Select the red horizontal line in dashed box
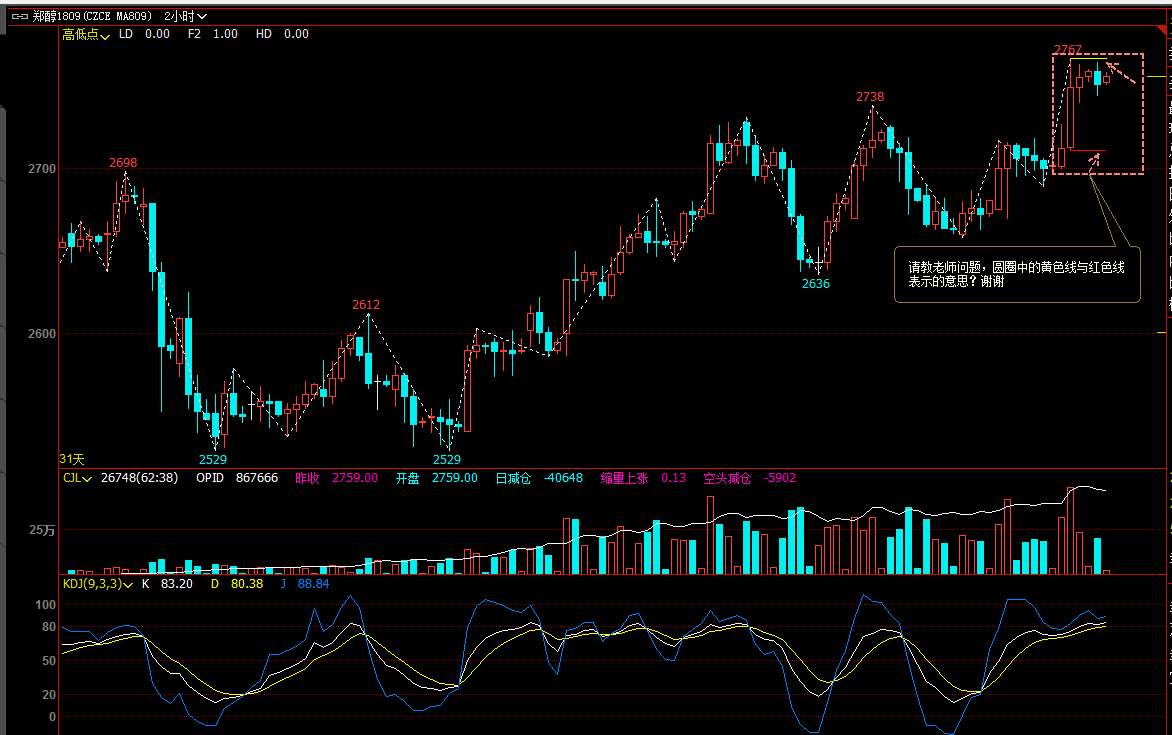The height and width of the screenshot is (735, 1172). pyautogui.click(x=1088, y=150)
